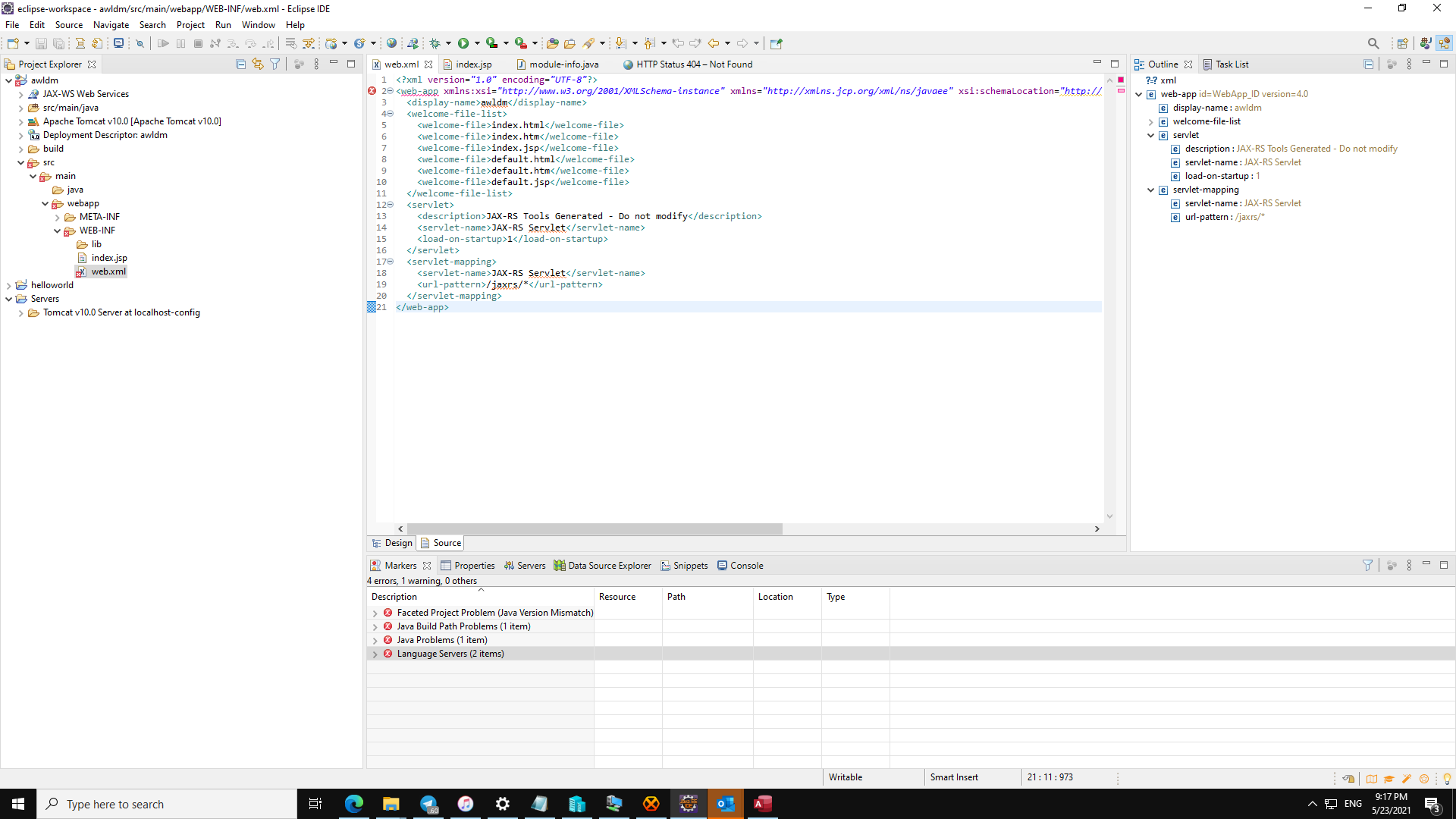Toggle Focus on Active Task in Outline

point(1392,64)
